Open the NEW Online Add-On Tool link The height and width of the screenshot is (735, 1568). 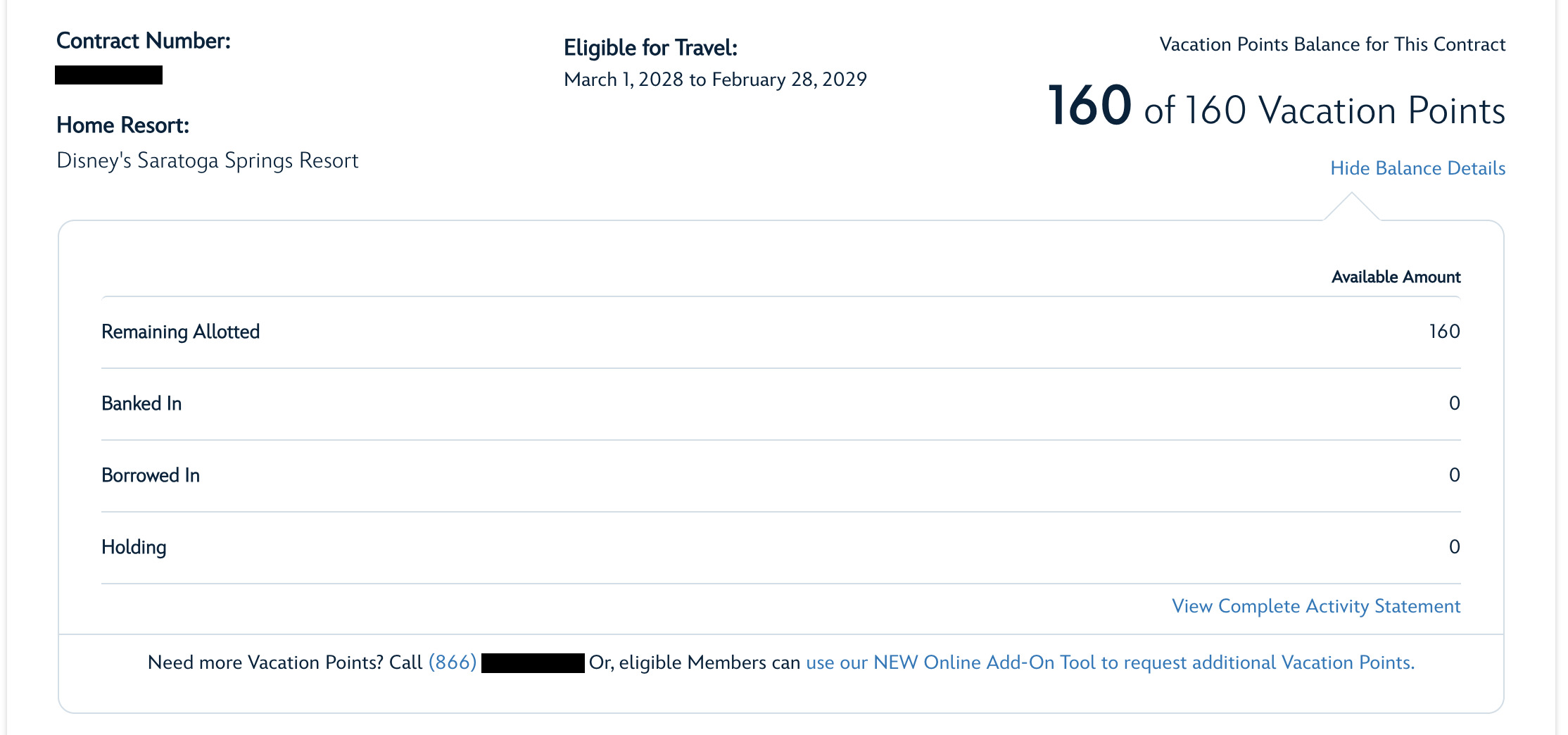(x=1110, y=662)
